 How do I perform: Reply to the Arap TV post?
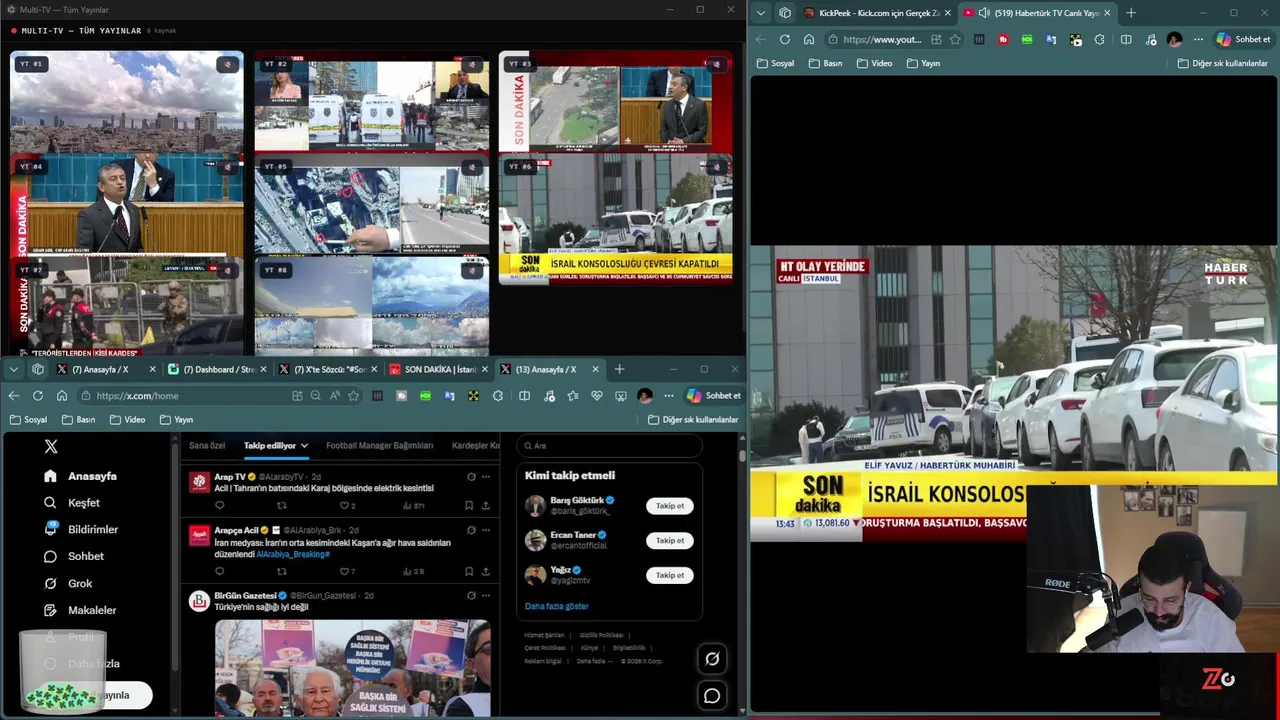pos(220,506)
